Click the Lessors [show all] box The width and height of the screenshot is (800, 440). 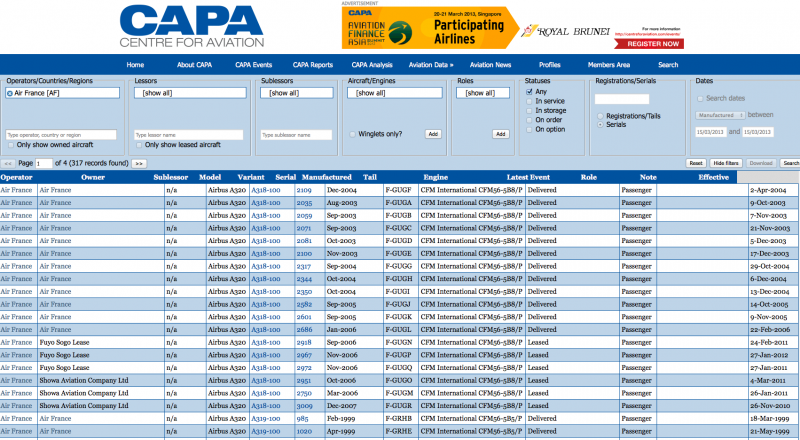[x=190, y=93]
